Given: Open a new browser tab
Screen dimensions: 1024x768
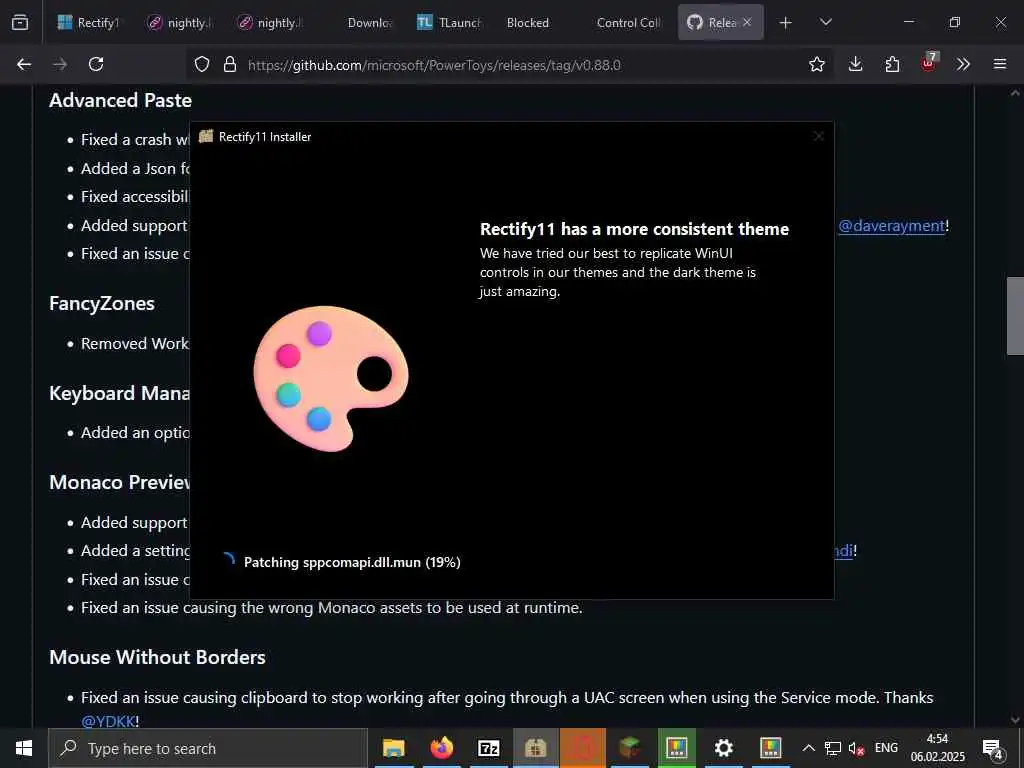Looking at the screenshot, I should click(786, 23).
